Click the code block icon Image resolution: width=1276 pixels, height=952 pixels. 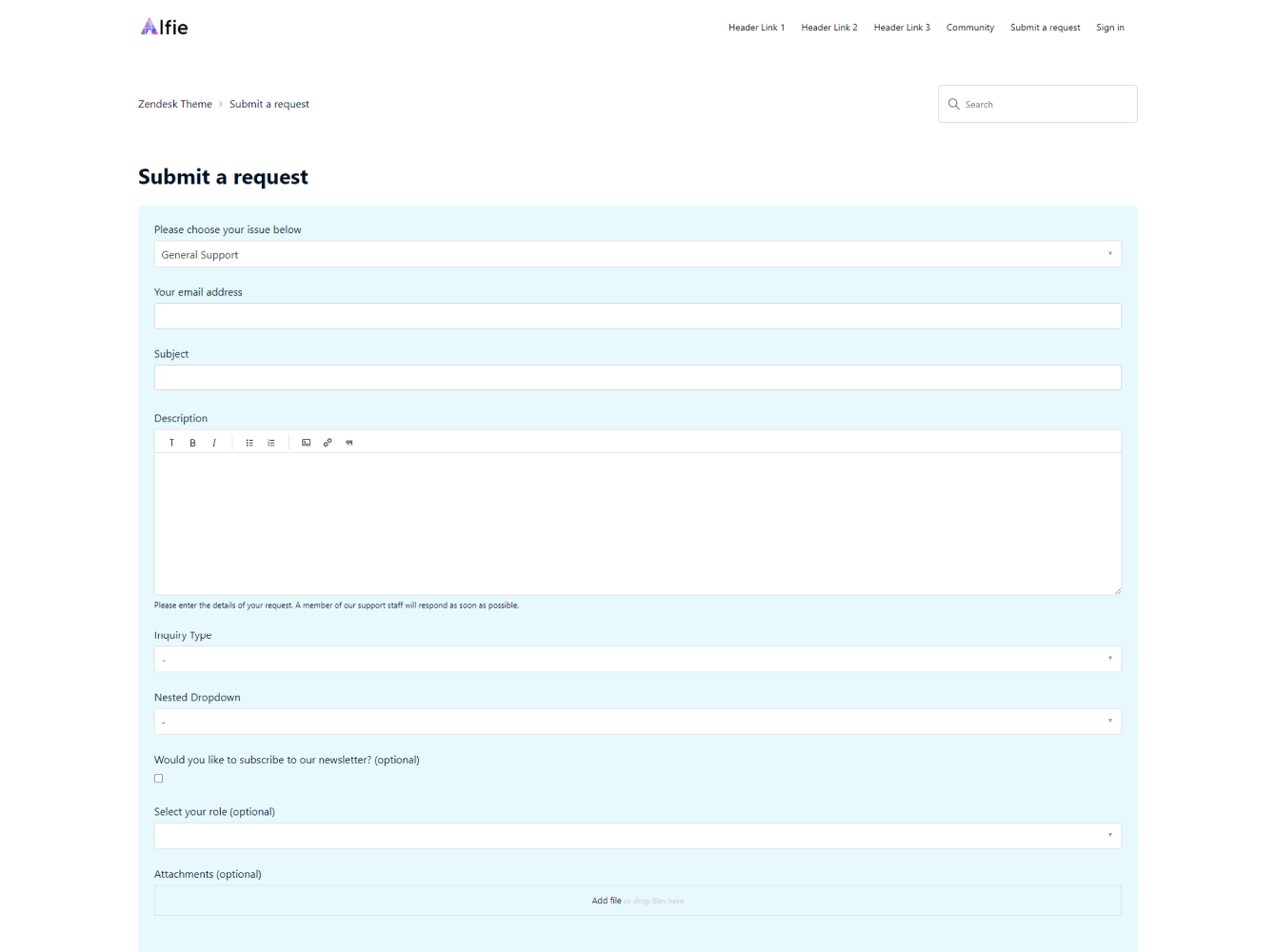(x=306, y=443)
